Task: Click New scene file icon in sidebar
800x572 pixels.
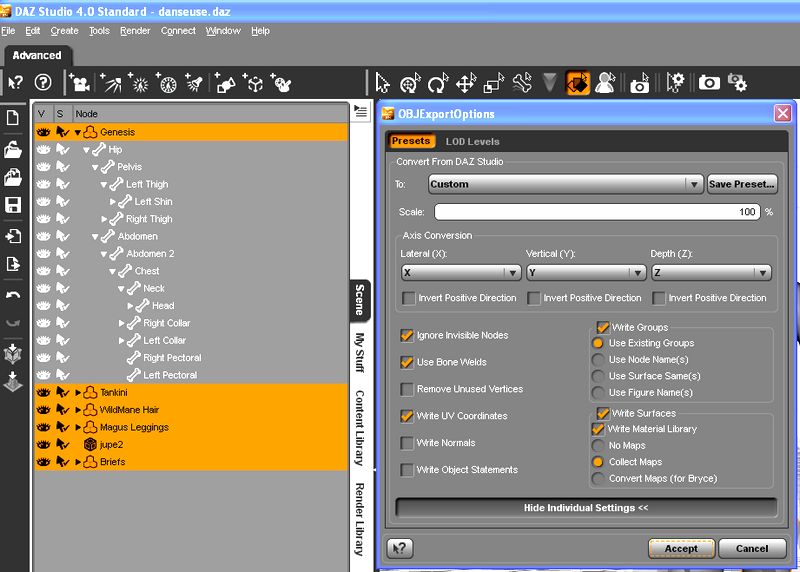Action: [x=12, y=117]
